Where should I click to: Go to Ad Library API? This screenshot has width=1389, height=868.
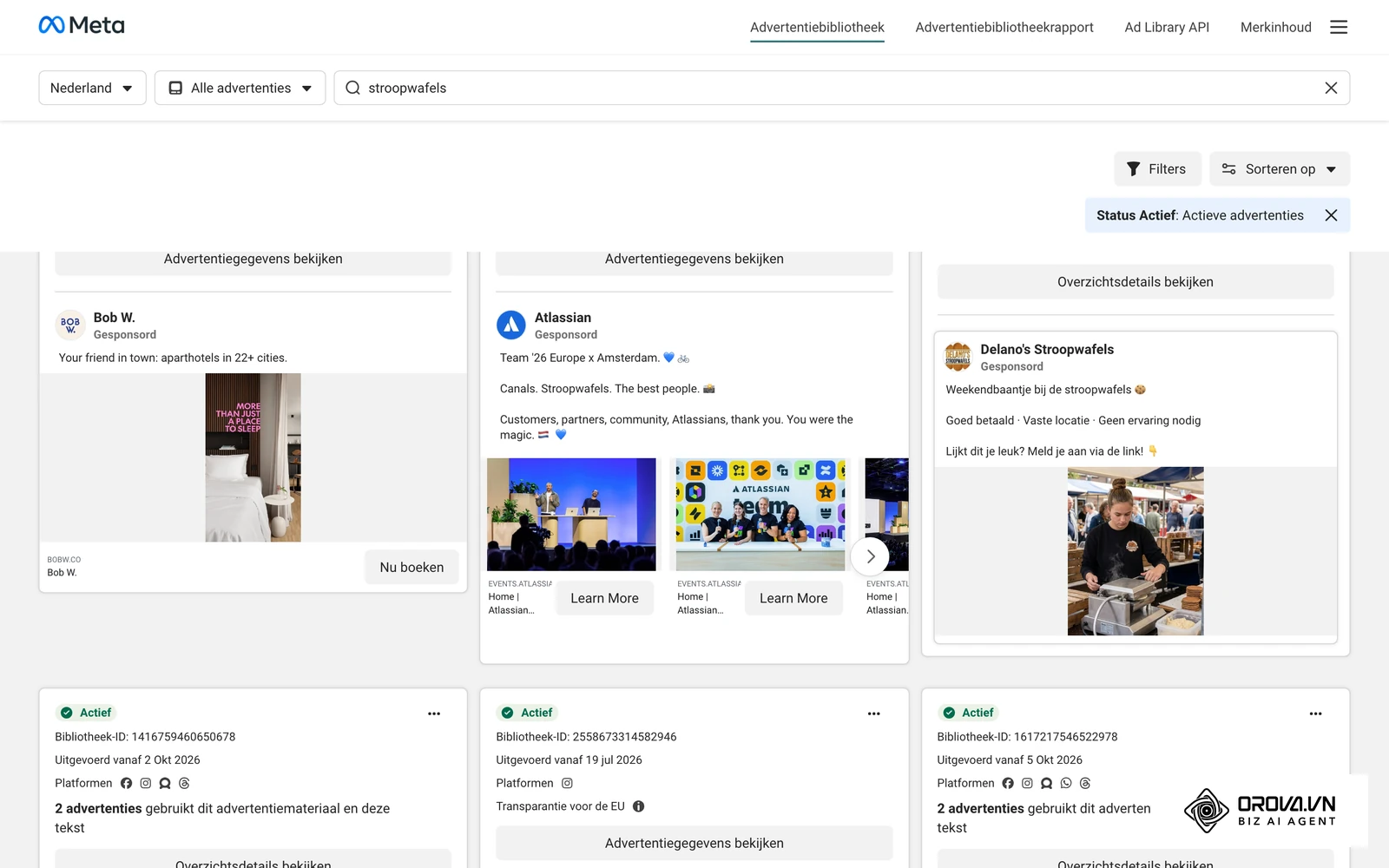(1167, 27)
